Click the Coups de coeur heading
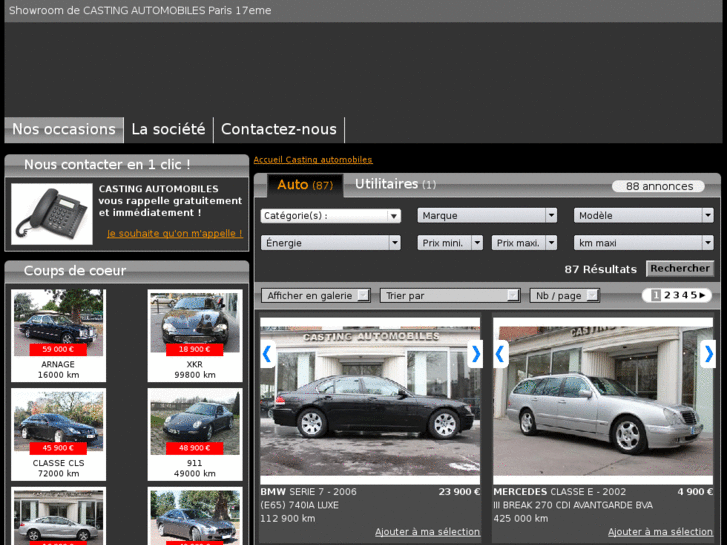Viewport: 727px width, 545px height. click(75, 270)
